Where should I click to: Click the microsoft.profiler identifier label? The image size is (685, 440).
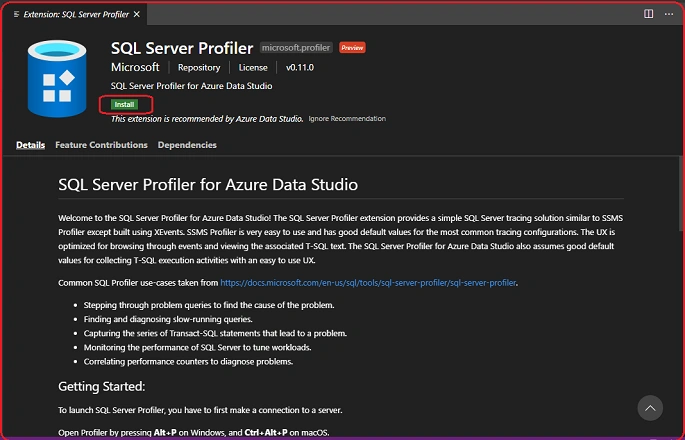(296, 48)
